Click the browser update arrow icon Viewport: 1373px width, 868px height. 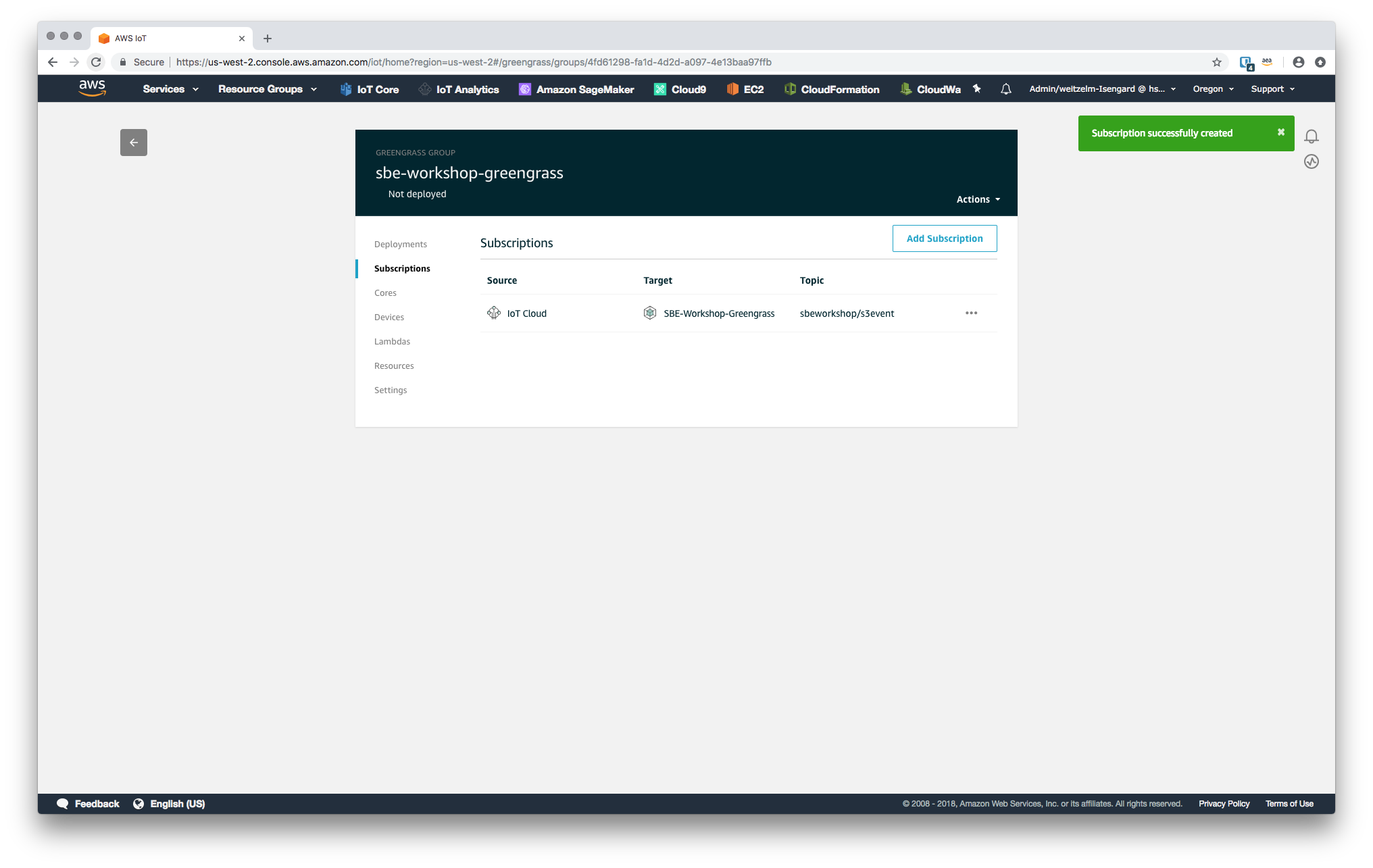[x=1320, y=62]
